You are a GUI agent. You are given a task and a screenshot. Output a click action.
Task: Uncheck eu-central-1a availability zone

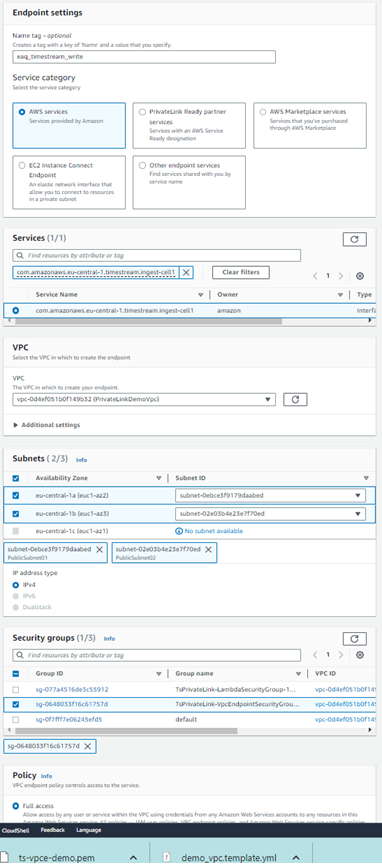pyautogui.click(x=15, y=495)
